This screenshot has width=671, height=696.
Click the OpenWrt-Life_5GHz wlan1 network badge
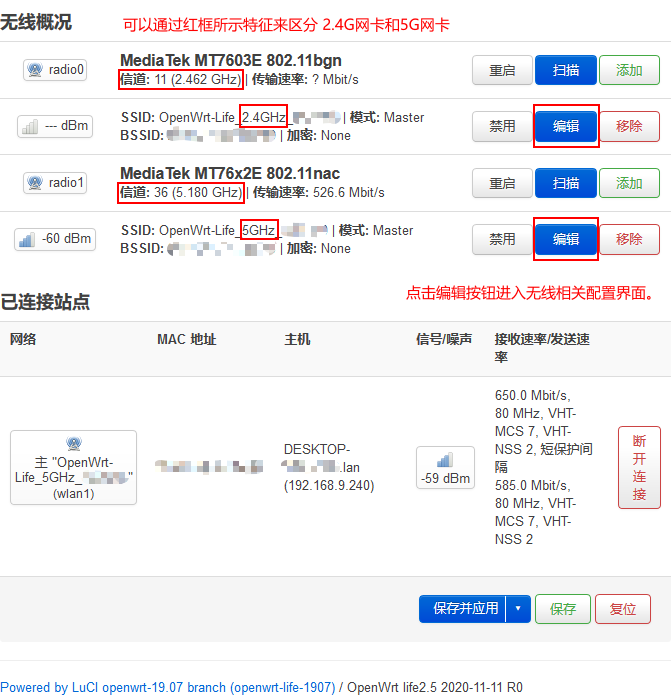[73, 467]
